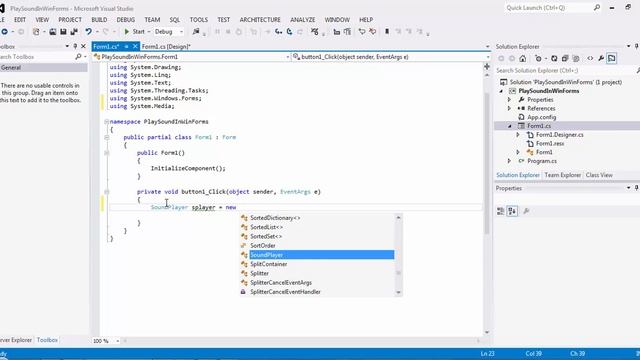Toggle a bookmark on current line

pyautogui.click(x=387, y=31)
